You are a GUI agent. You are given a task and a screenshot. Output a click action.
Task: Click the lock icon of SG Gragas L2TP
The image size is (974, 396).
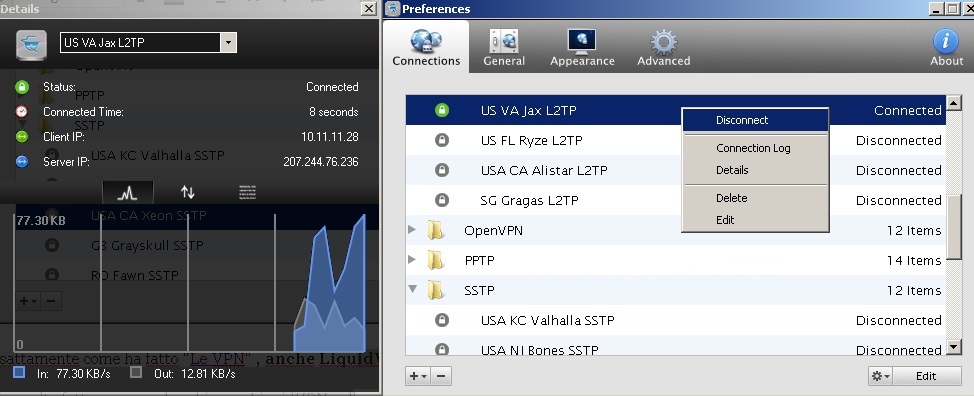[442, 200]
